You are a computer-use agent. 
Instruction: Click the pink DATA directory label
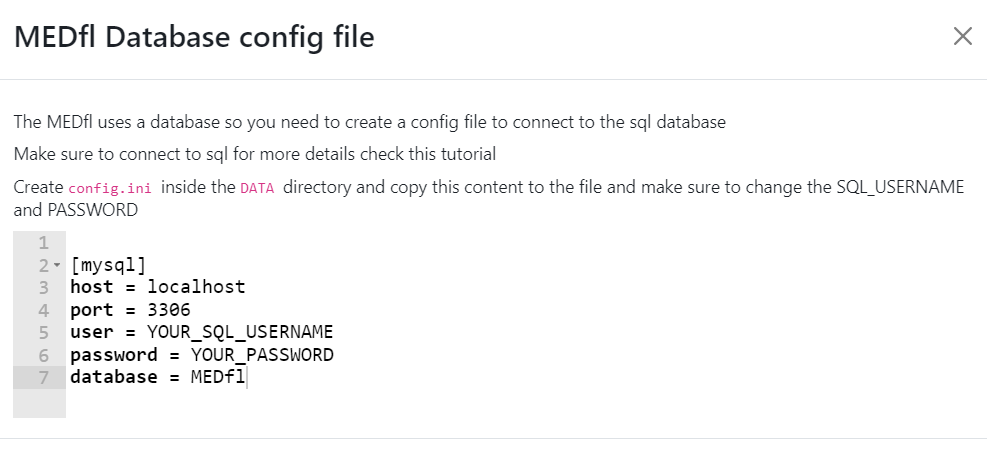pos(257,189)
